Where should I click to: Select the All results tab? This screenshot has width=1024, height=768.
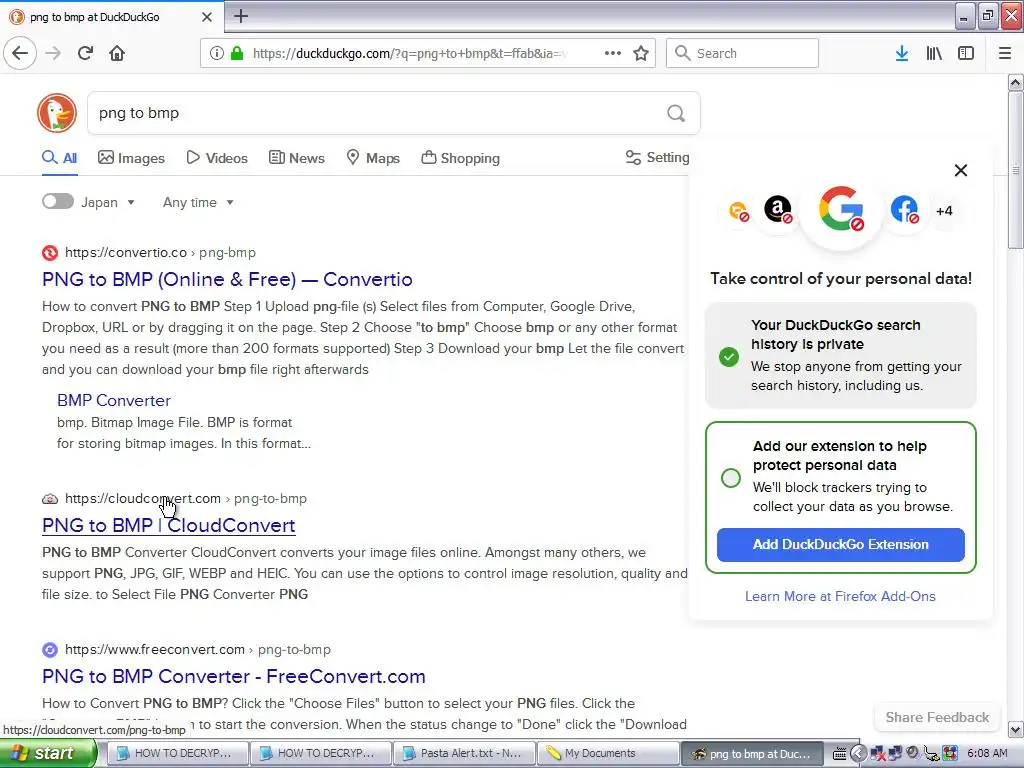(59, 157)
